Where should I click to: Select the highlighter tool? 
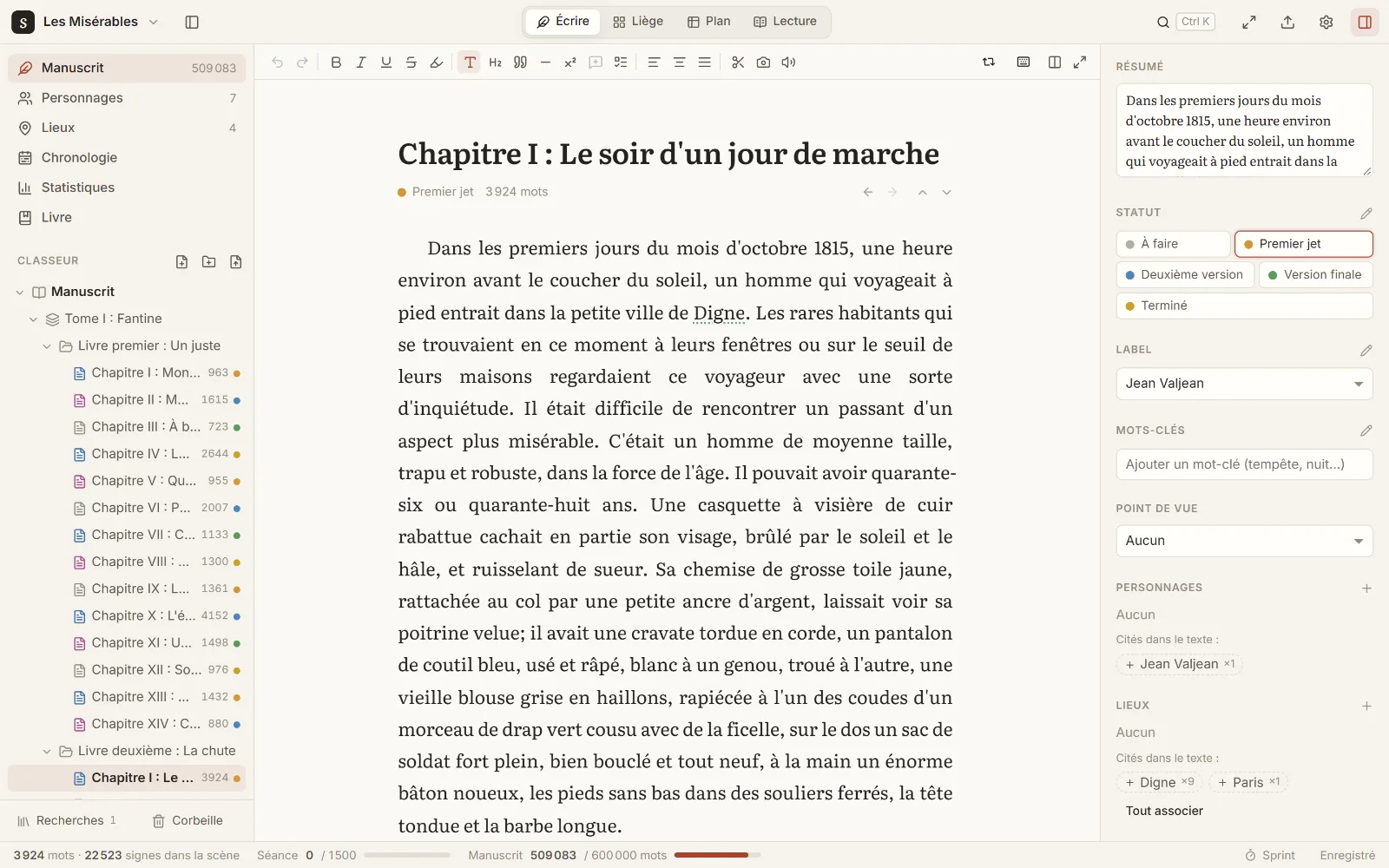click(437, 62)
